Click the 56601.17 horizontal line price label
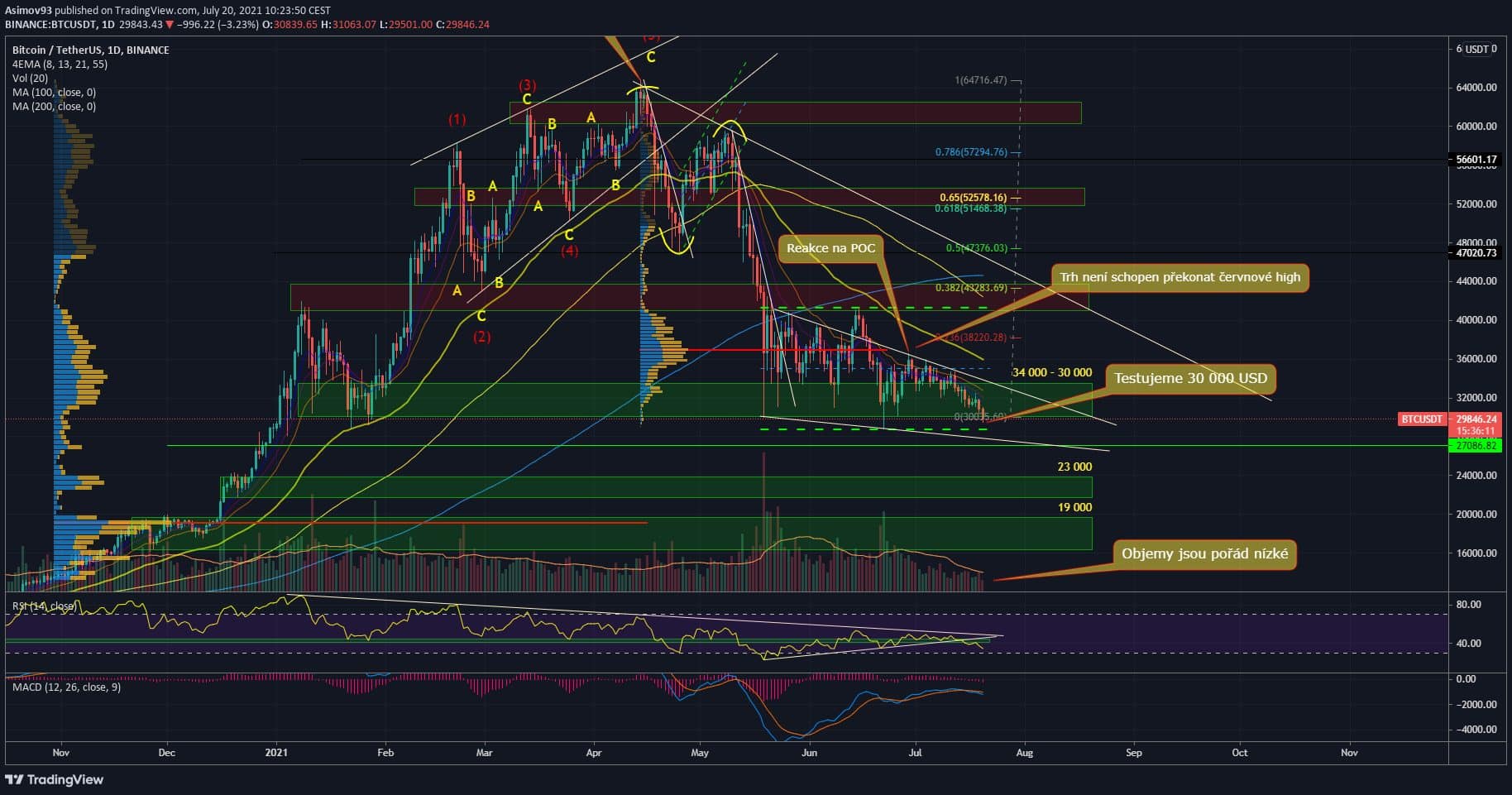Screen dimensions: 1512x795 [1476, 160]
